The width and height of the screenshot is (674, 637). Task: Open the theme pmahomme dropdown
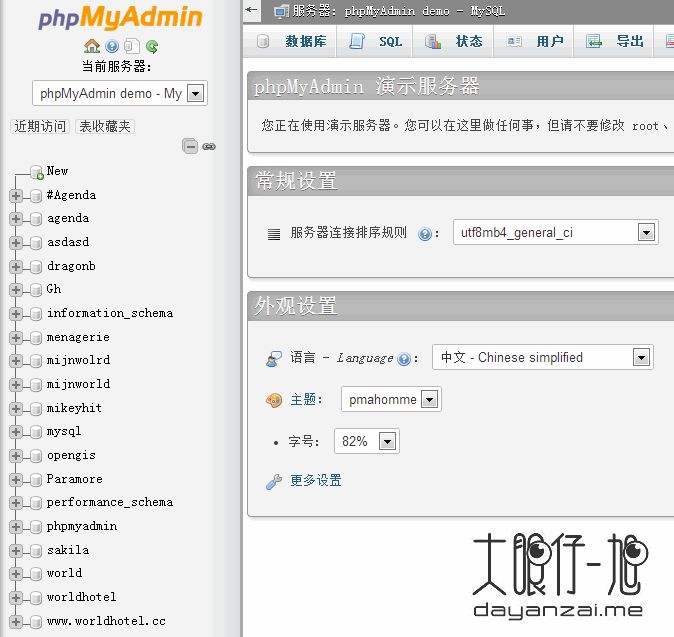[391, 399]
